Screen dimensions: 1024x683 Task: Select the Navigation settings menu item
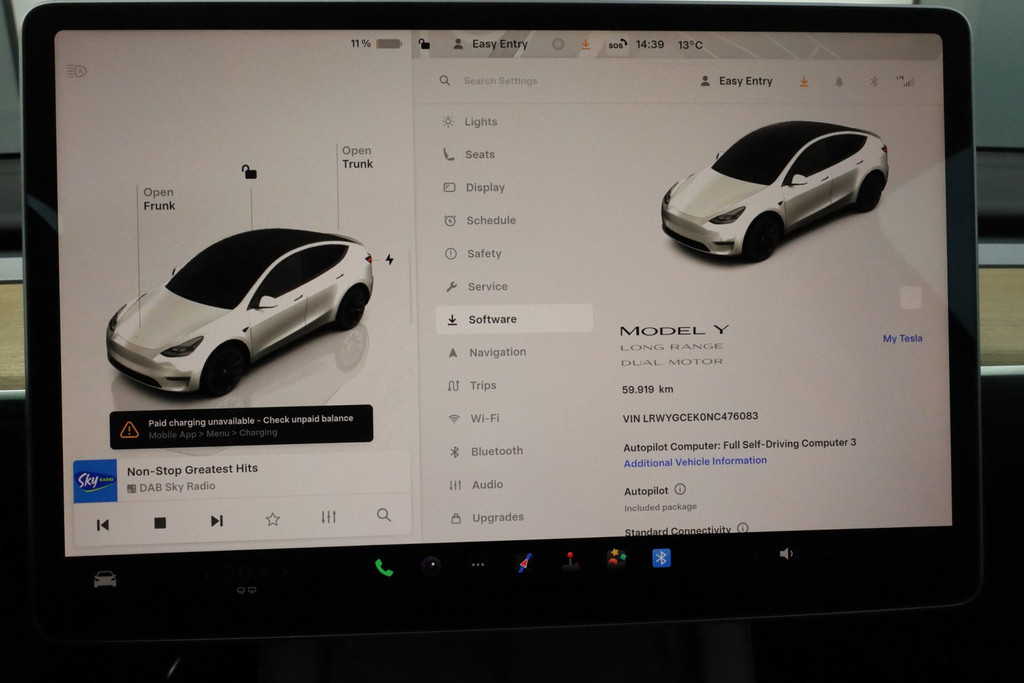497,352
